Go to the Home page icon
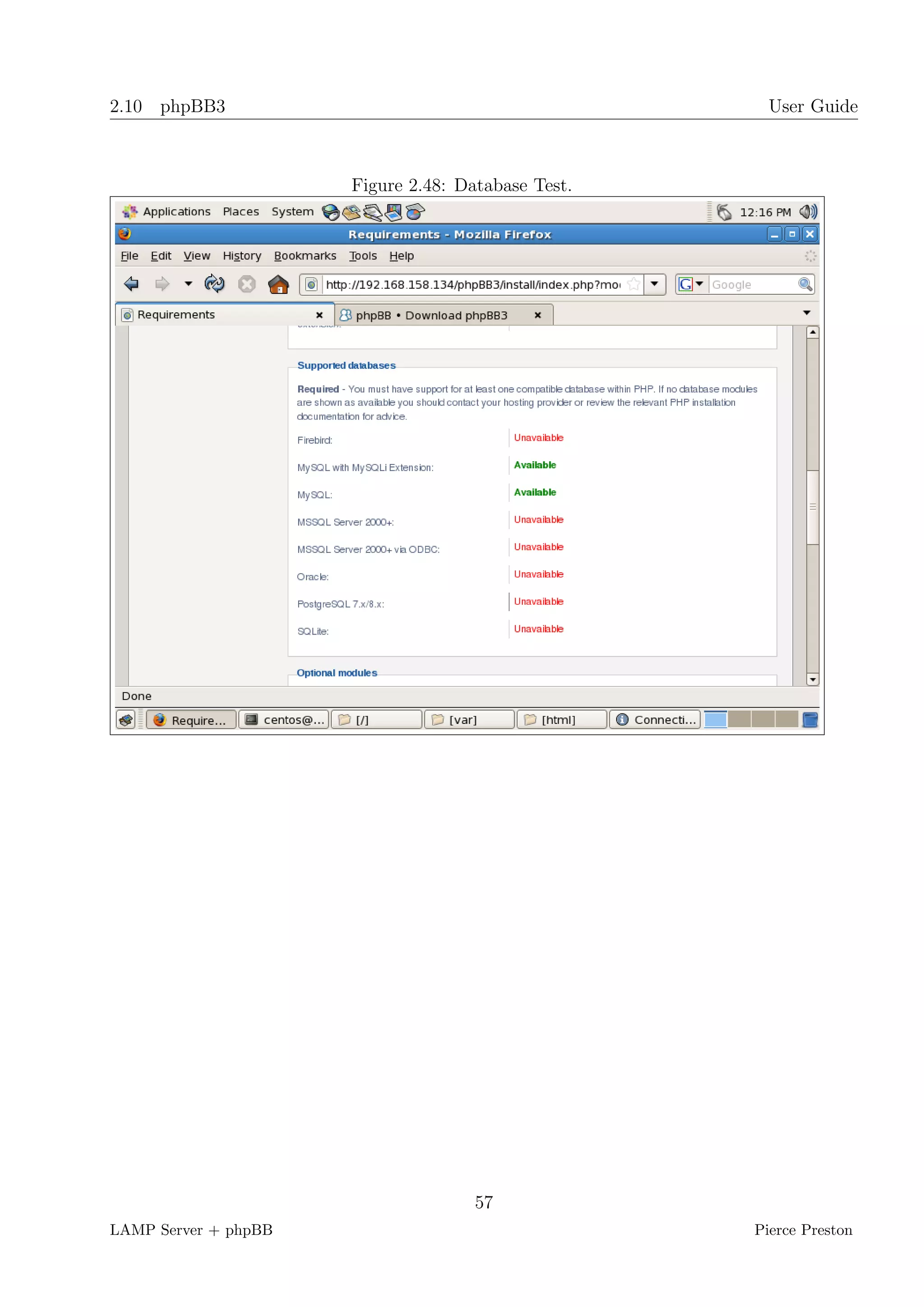 tap(278, 284)
